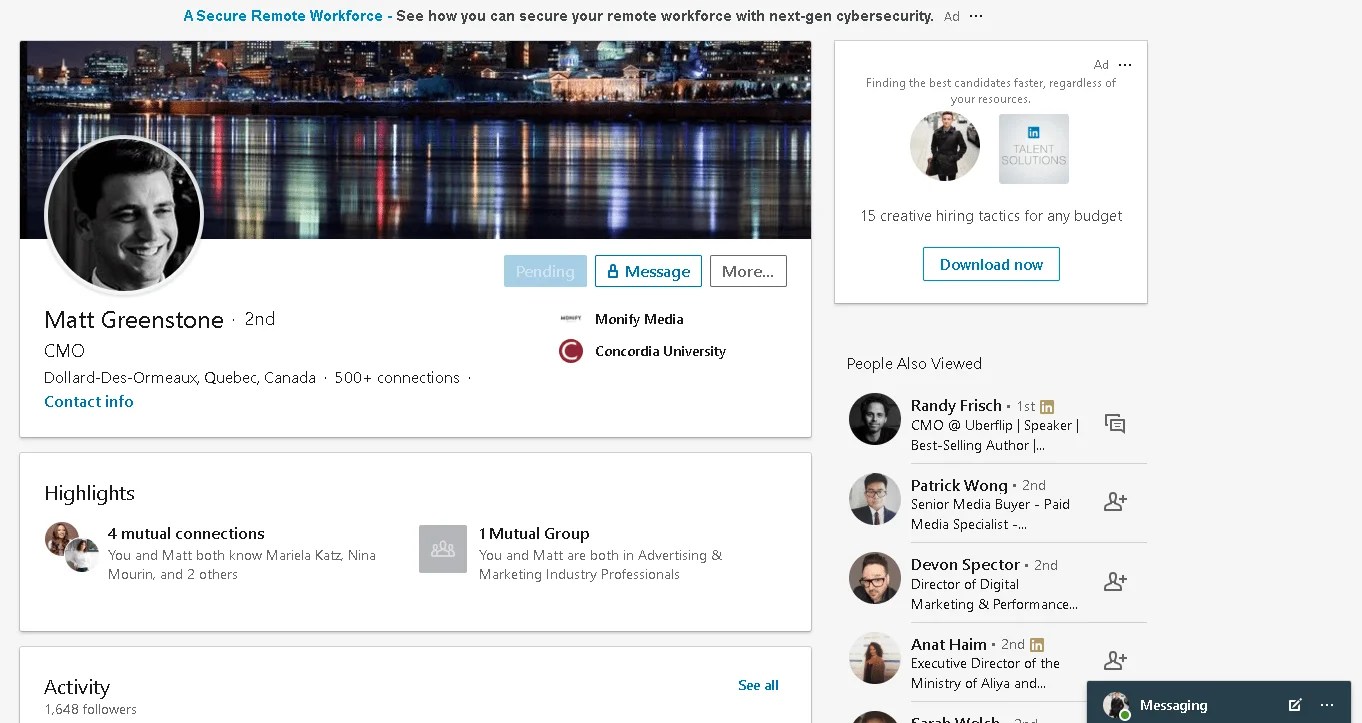Click Monify Media company logo
The image size is (1362, 723).
click(571, 319)
